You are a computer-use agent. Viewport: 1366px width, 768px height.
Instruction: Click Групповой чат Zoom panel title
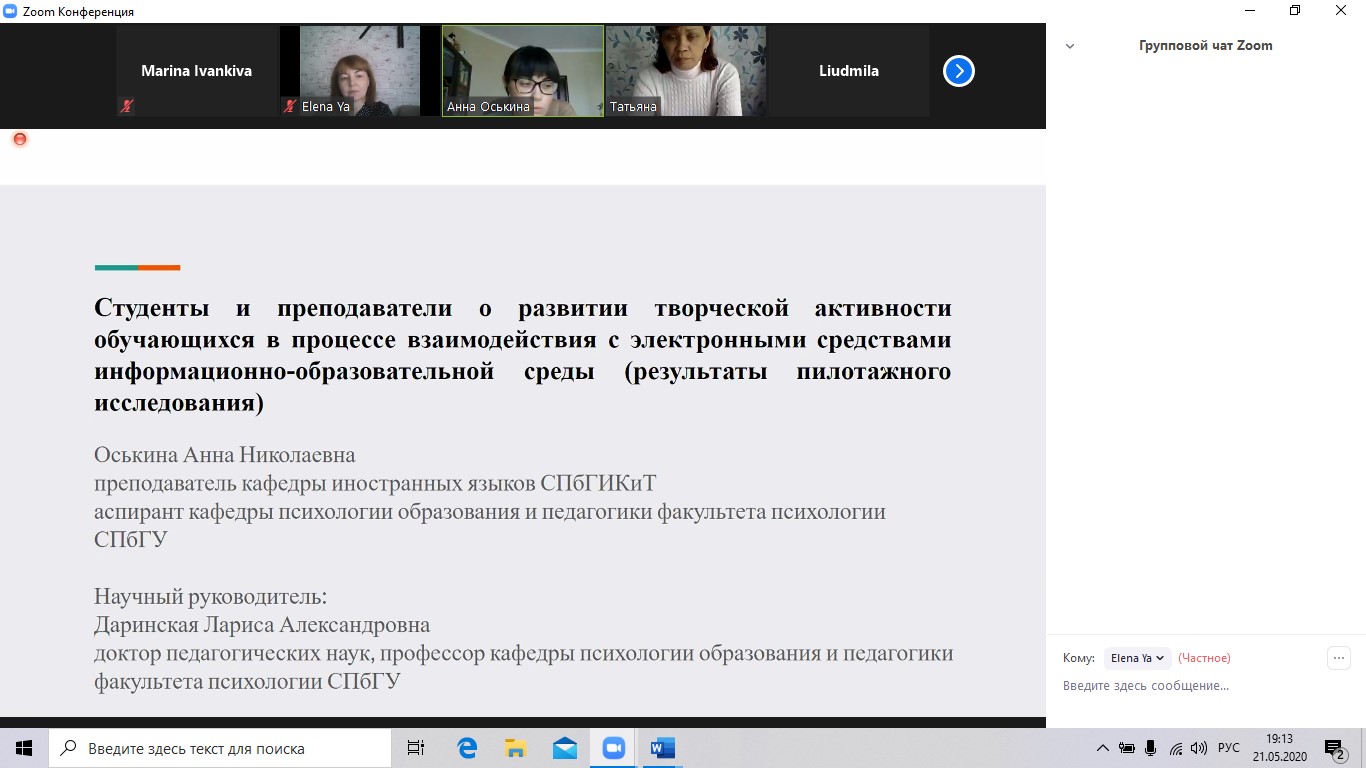coord(1206,46)
